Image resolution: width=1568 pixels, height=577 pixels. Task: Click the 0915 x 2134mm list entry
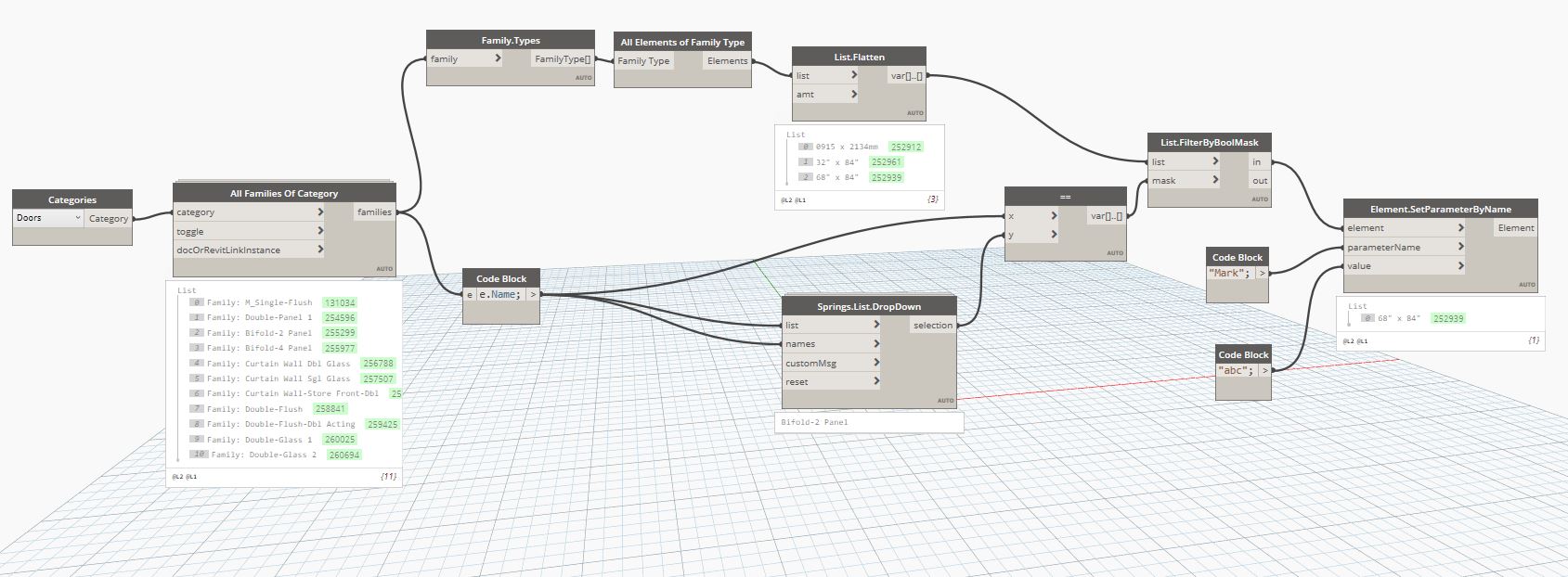click(847, 147)
